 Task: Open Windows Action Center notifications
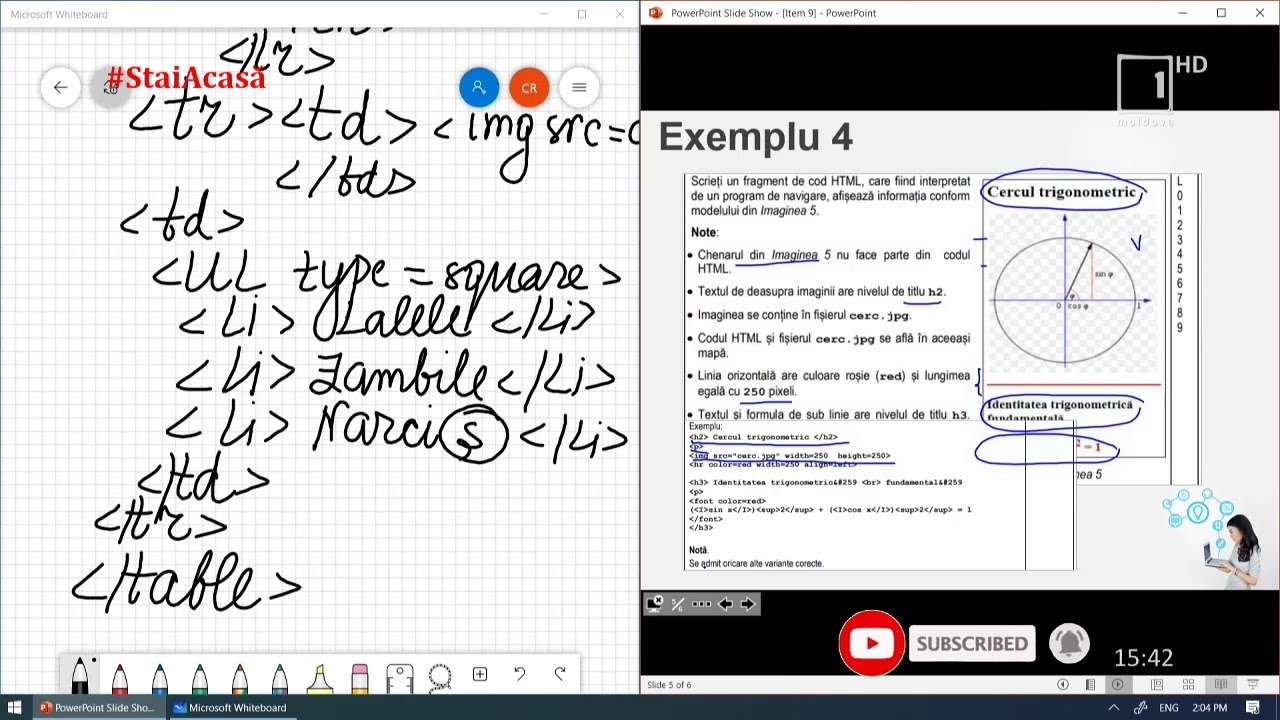tap(1253, 708)
